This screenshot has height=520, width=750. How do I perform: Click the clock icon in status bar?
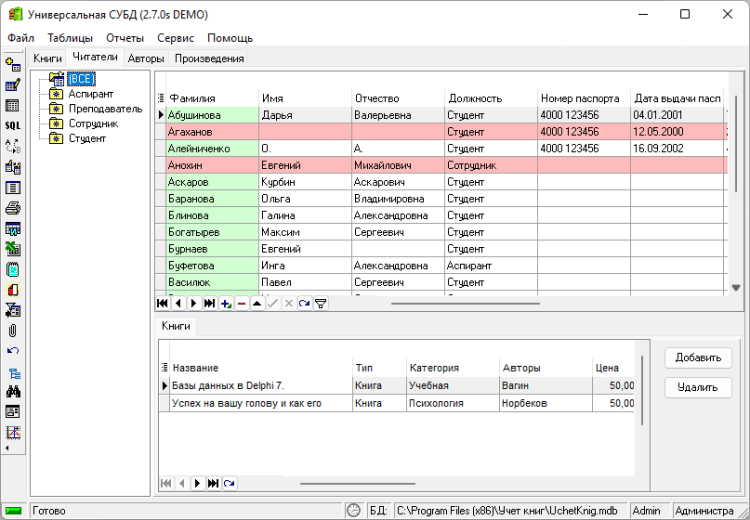click(354, 510)
